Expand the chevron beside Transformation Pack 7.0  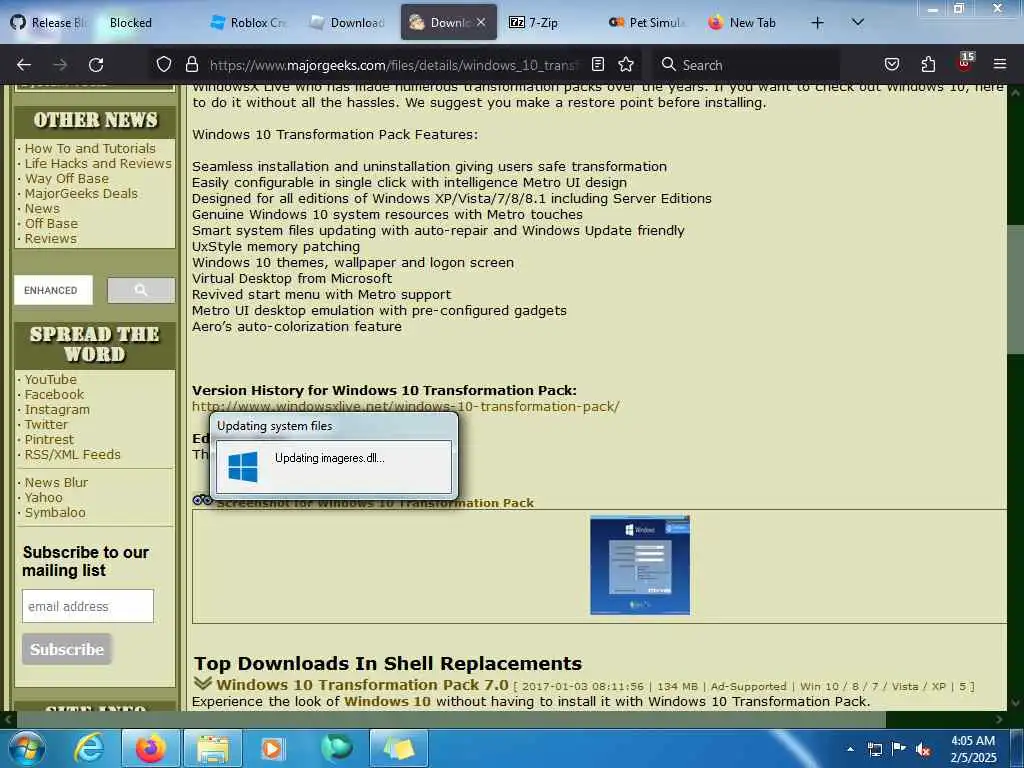click(203, 683)
